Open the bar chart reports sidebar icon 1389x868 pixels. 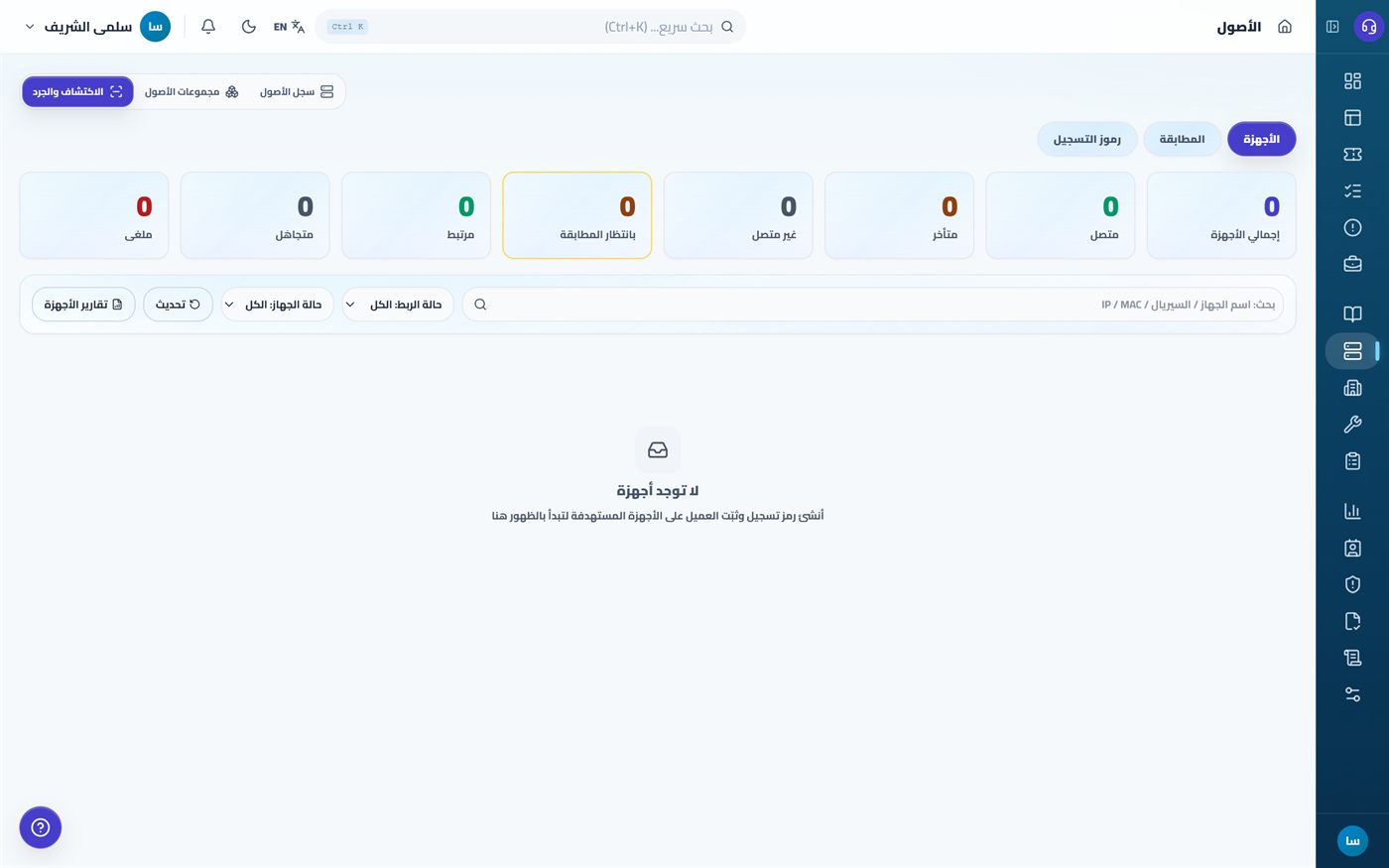pos(1352,511)
